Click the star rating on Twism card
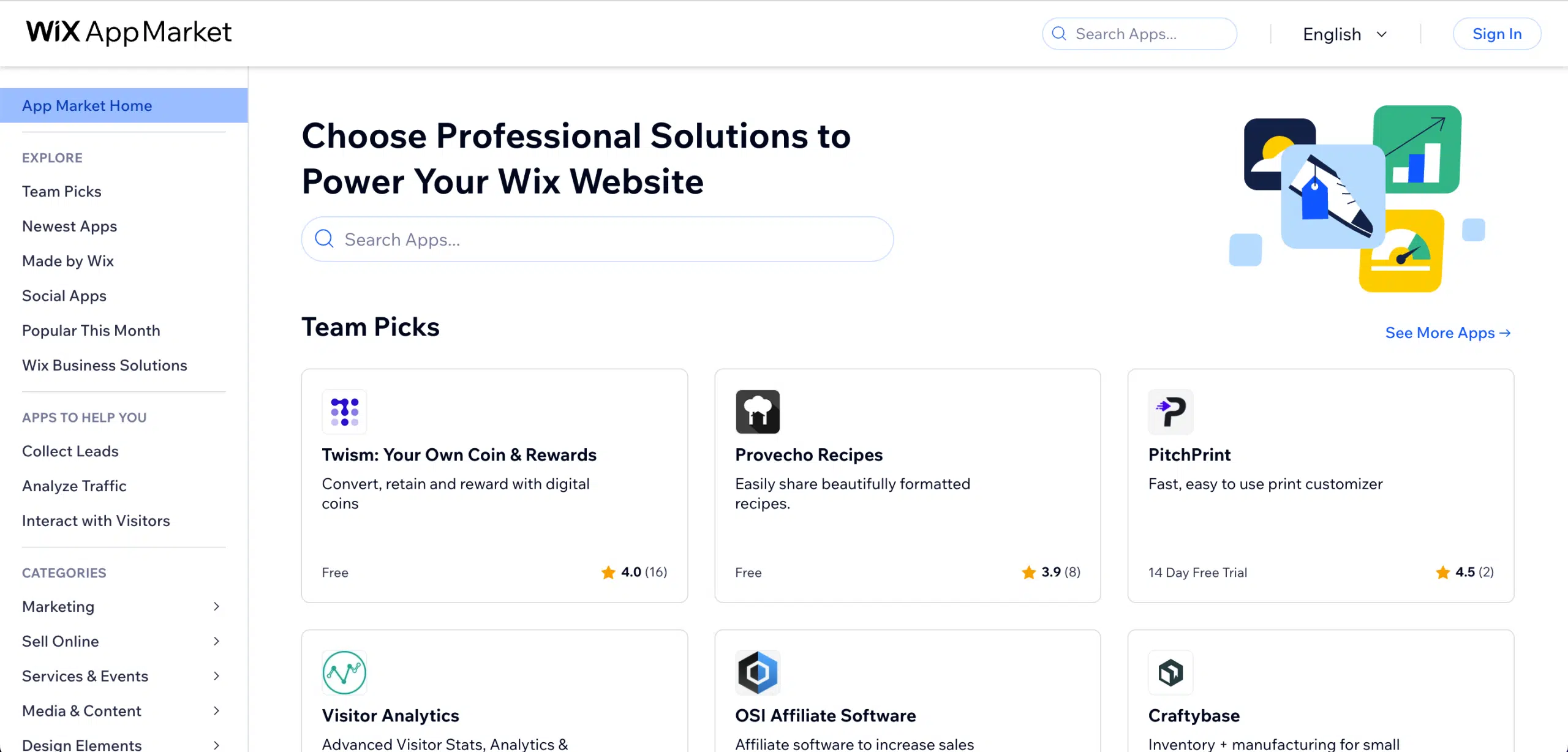This screenshot has height=752, width=1568. [635, 572]
